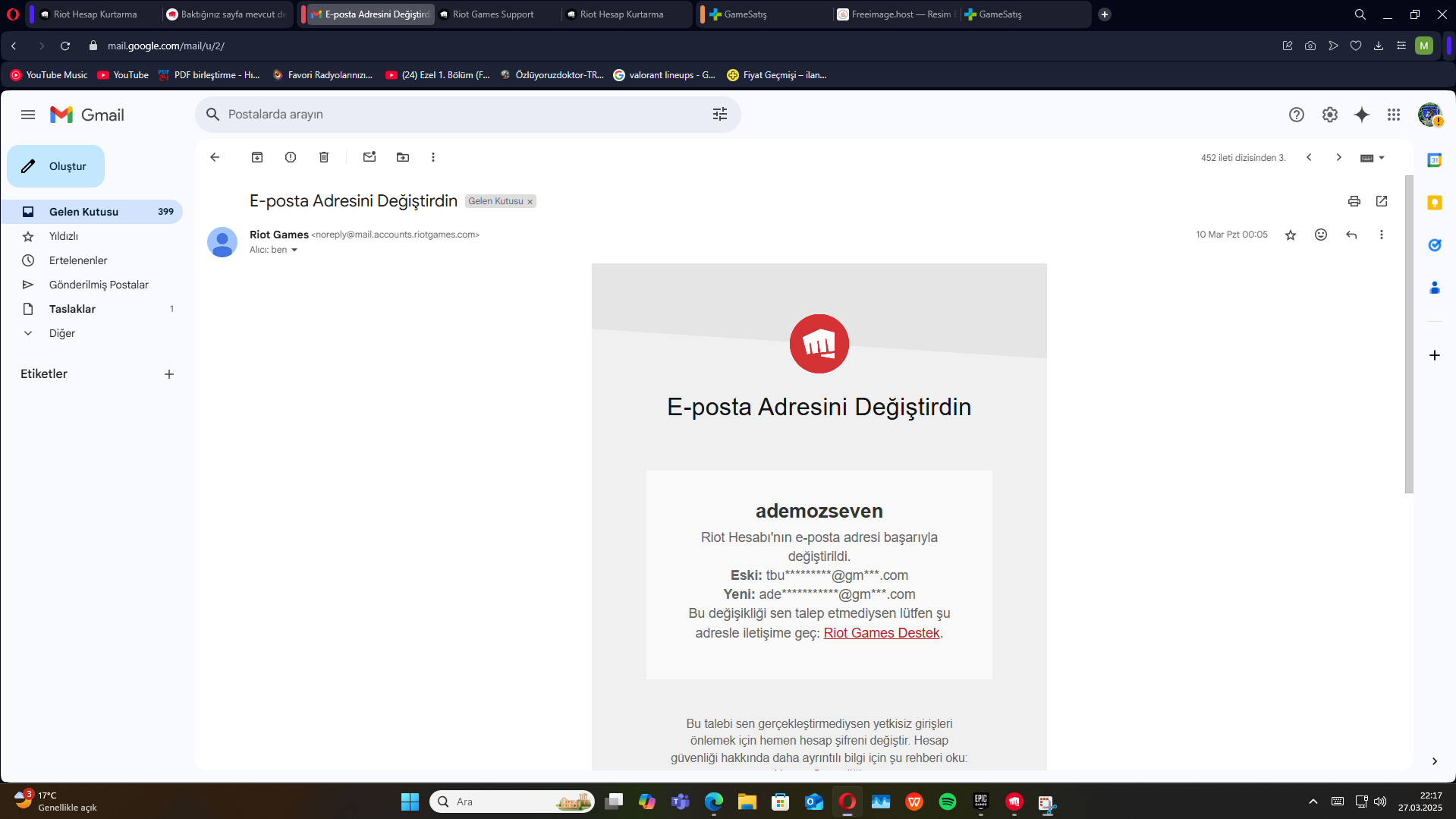
Task: Expand recipient details next to 'Alıcı: ben'
Action: pos(294,250)
